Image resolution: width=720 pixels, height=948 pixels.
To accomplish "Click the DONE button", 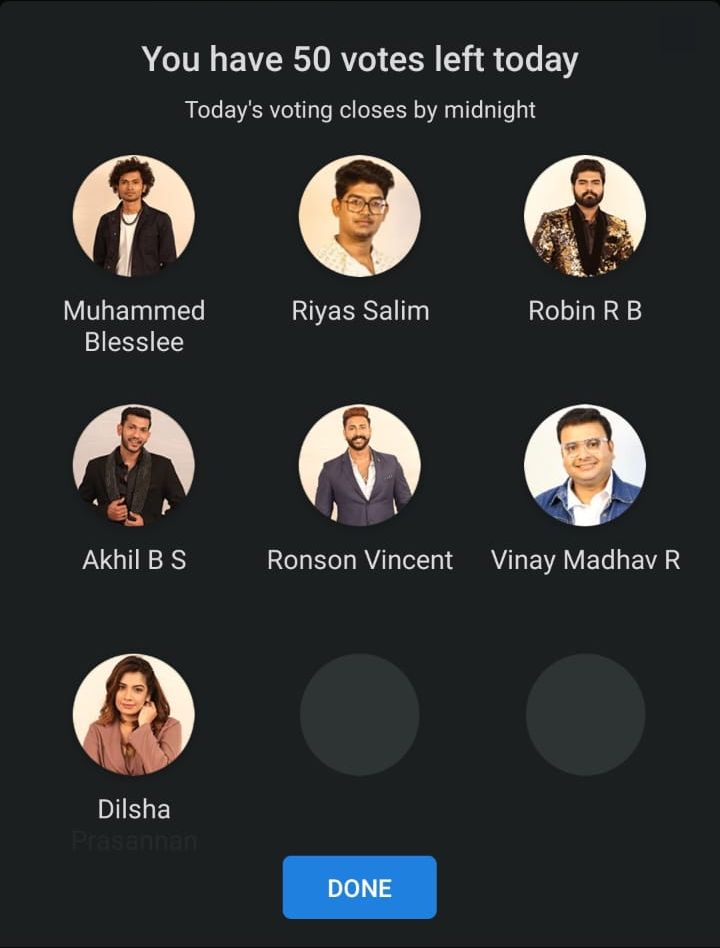I will [360, 888].
